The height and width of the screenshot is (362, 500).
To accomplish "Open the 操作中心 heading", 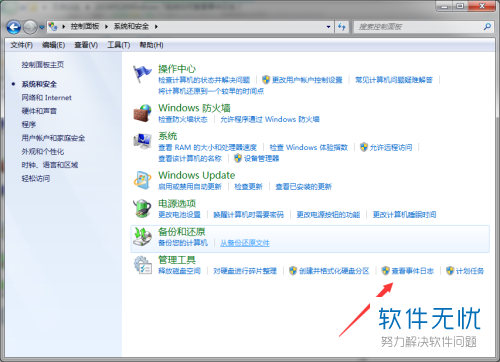I will (x=177, y=69).
